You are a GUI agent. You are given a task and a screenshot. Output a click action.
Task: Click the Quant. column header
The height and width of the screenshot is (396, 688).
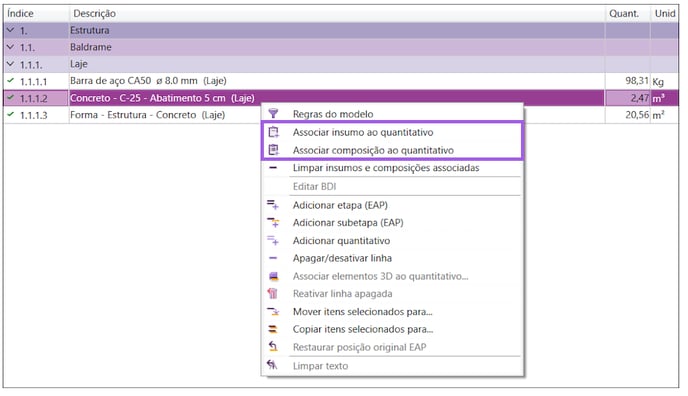click(628, 14)
